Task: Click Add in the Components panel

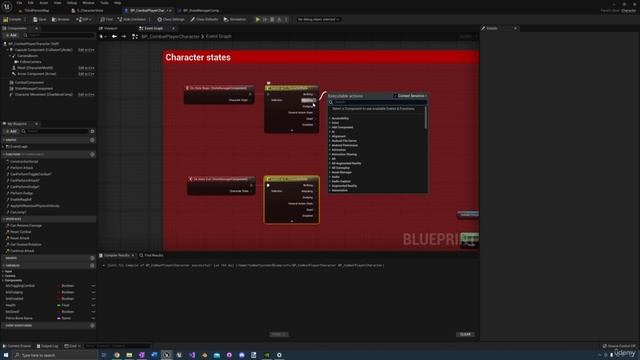Action: [x=11, y=36]
